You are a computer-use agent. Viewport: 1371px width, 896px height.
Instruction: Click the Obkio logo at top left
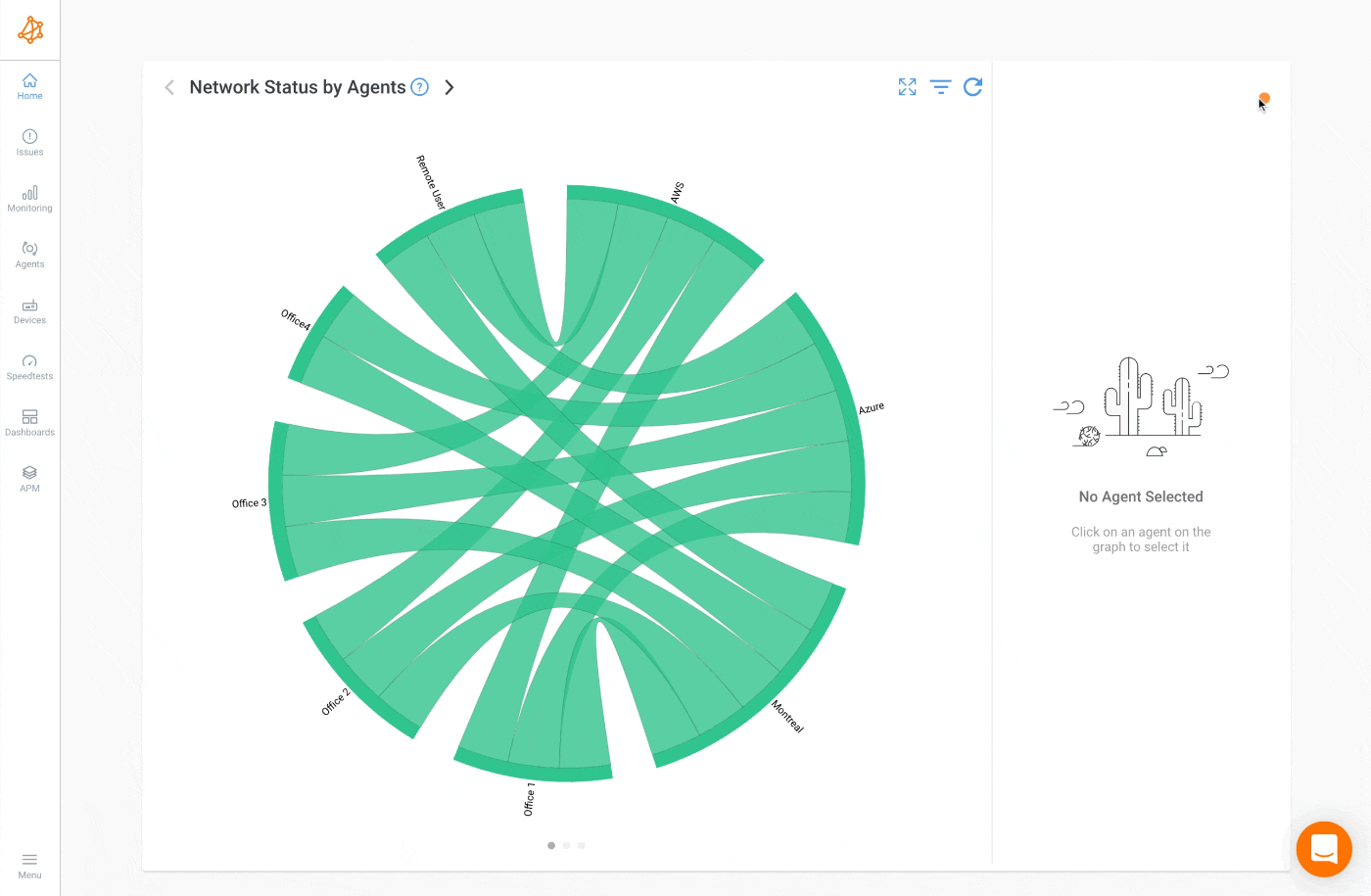(29, 29)
